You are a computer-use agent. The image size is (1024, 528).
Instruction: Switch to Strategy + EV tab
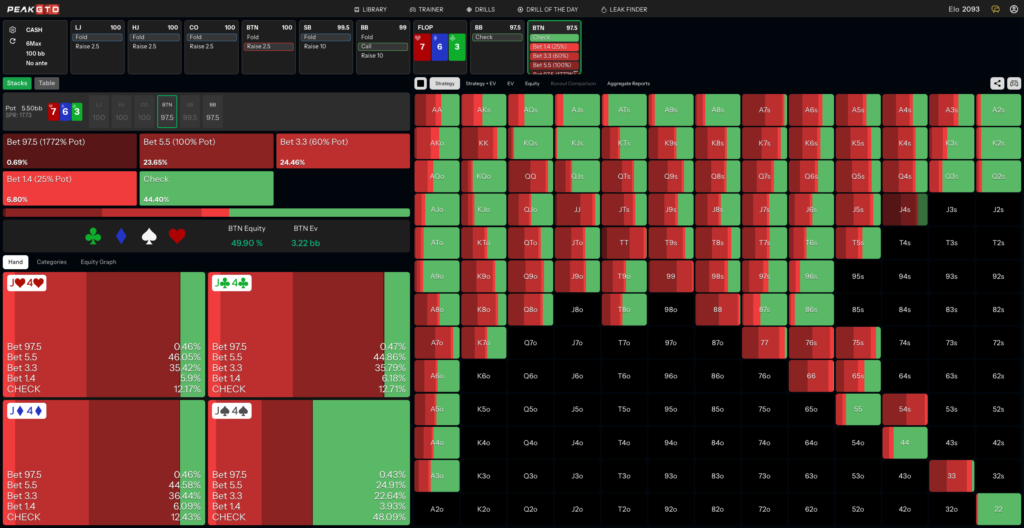pyautogui.click(x=481, y=84)
